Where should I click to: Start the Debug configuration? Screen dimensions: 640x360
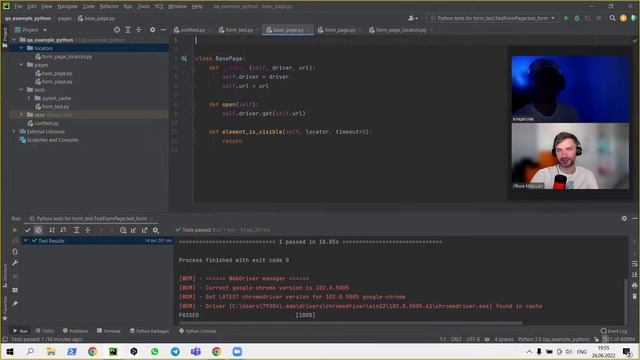point(577,18)
